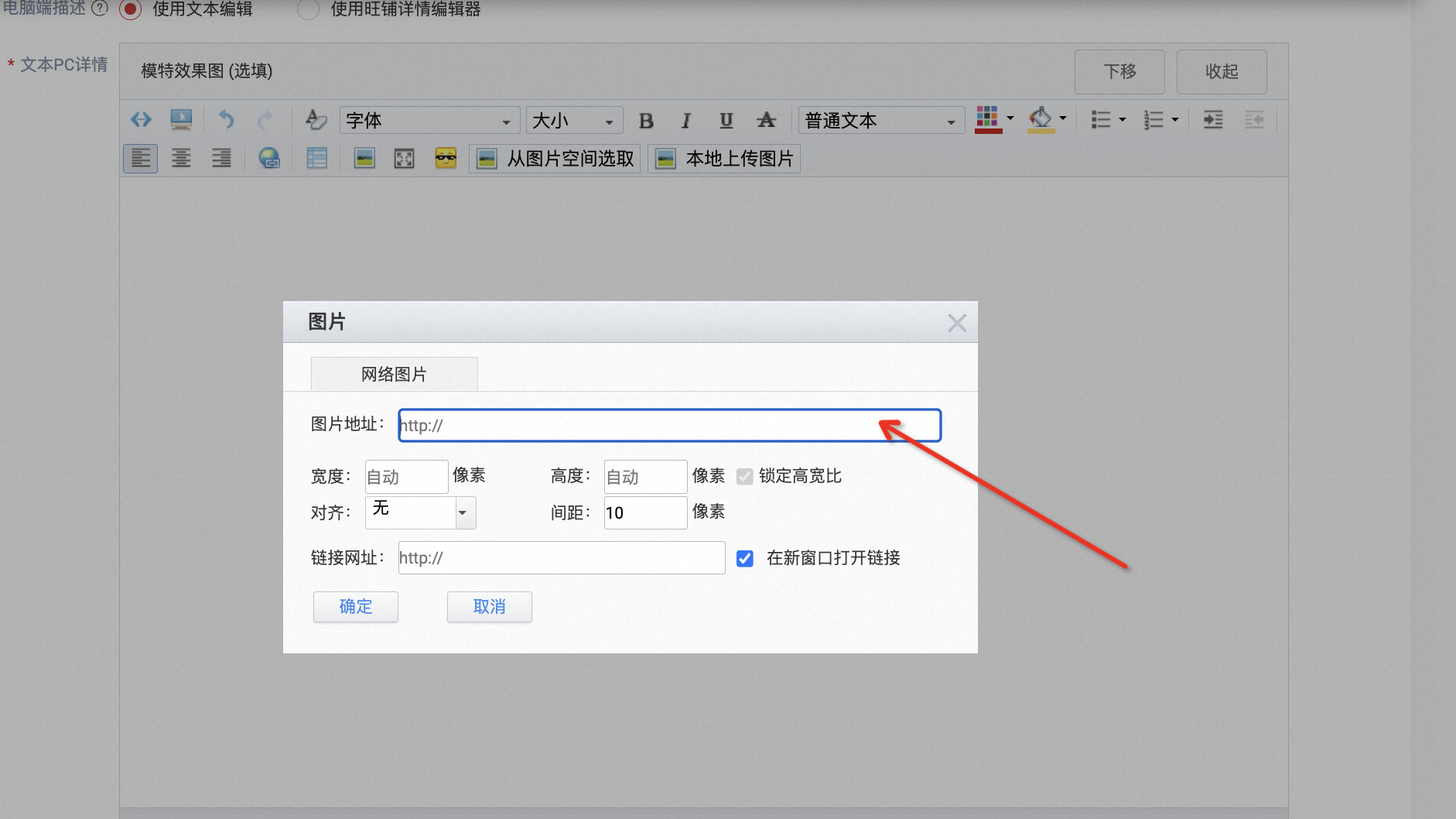Click 从图片空间选取 toolbar item
Viewport: 1456px width, 819px height.
(554, 159)
